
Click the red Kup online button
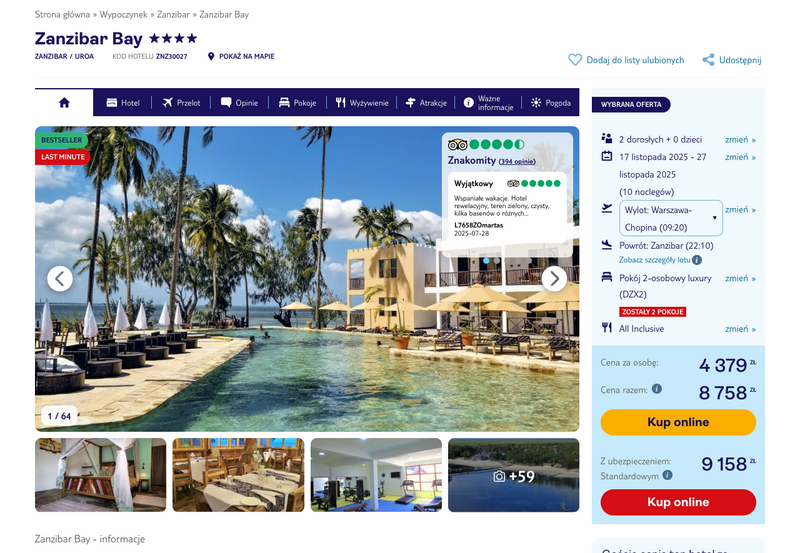(x=678, y=502)
